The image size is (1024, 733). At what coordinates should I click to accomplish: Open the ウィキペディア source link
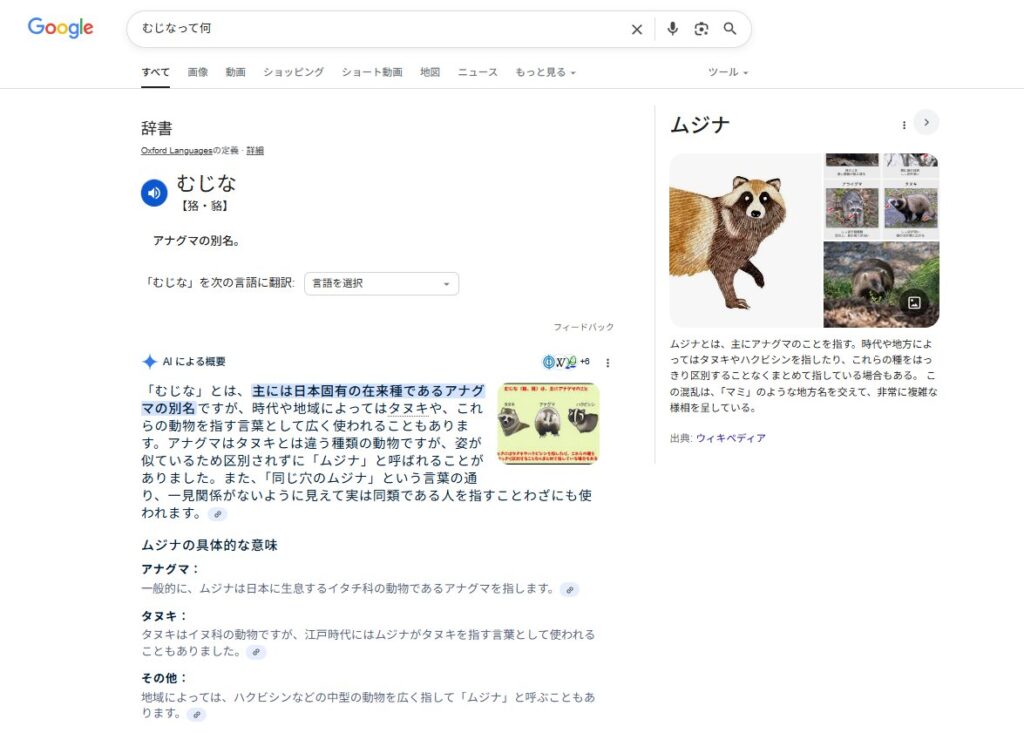(x=730, y=438)
